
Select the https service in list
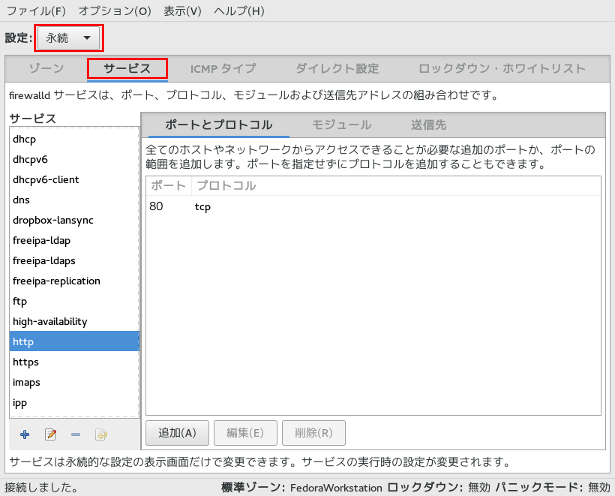point(26,362)
